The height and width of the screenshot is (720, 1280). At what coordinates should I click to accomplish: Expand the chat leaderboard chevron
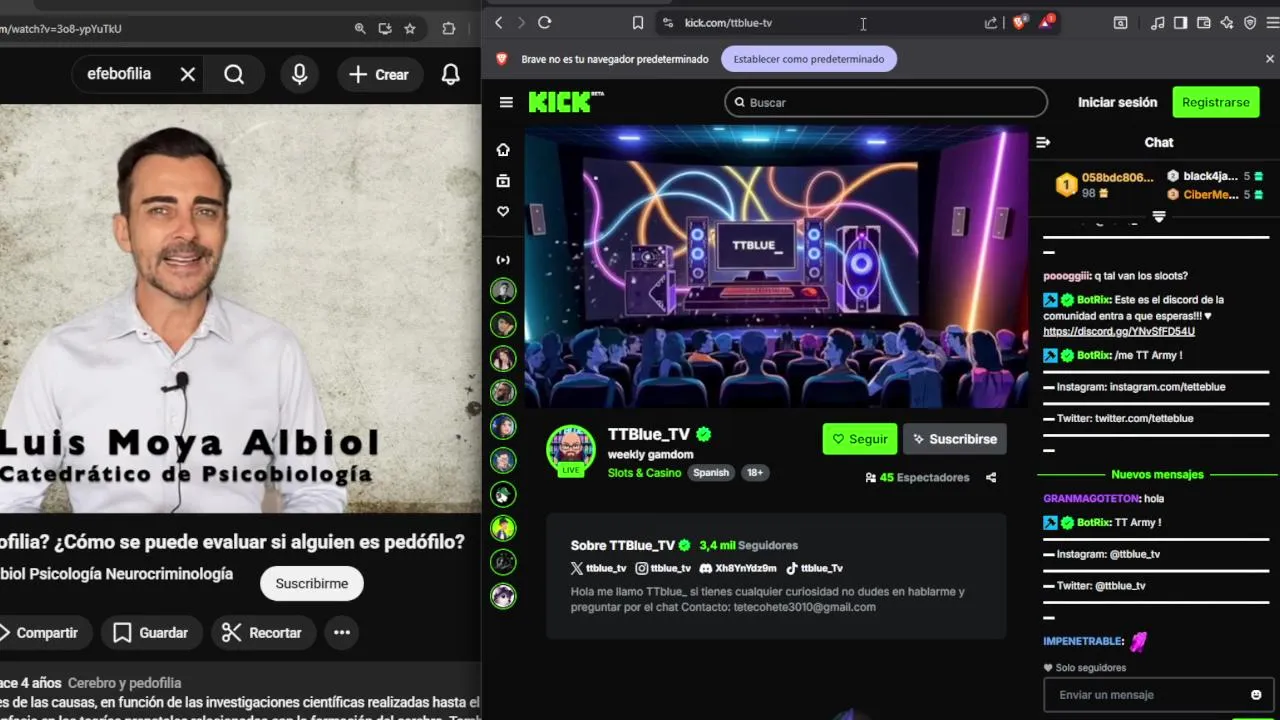(x=1159, y=217)
